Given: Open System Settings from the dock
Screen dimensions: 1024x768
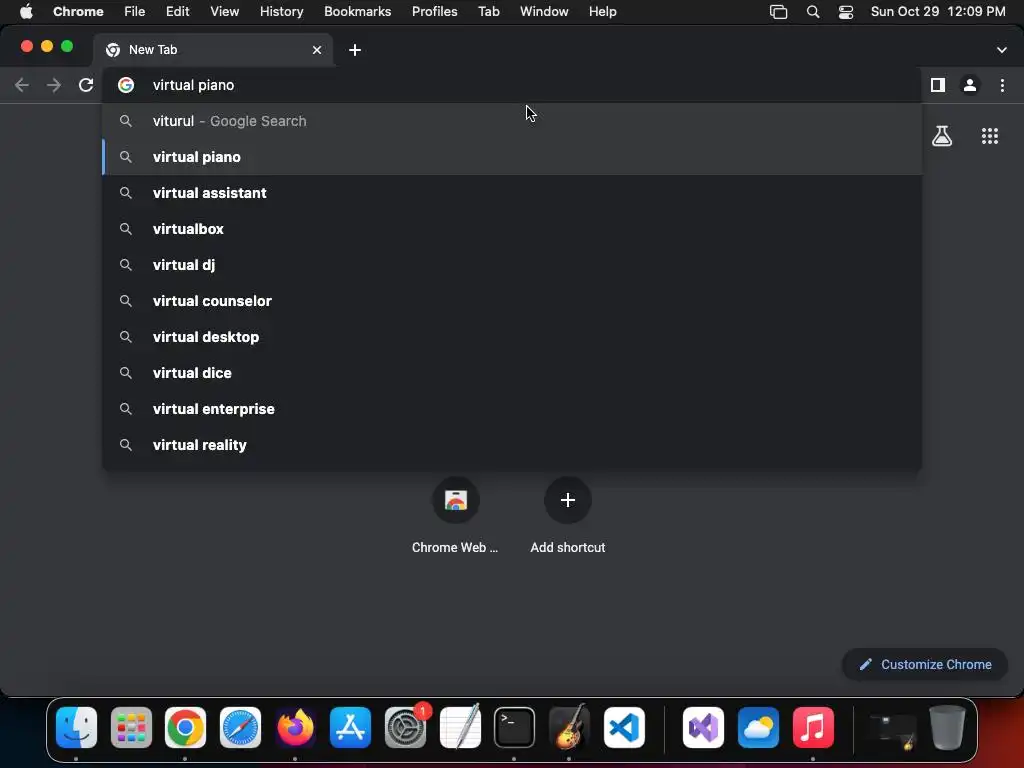Looking at the screenshot, I should 405,728.
